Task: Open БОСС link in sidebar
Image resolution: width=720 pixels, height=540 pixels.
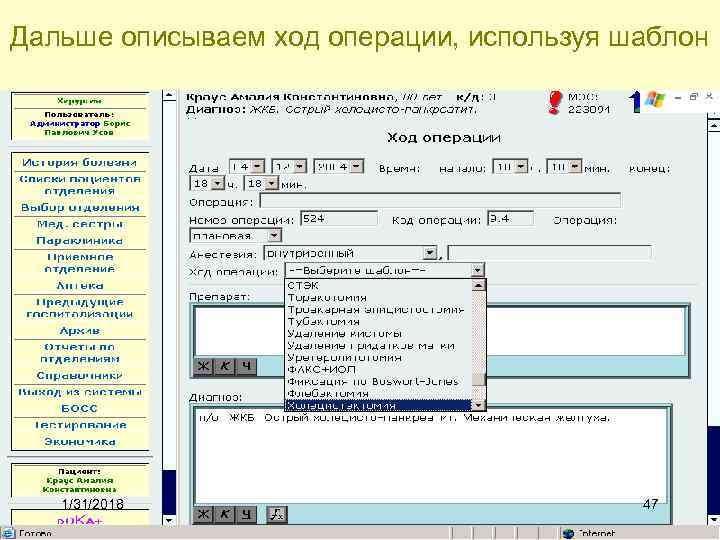Action: click(x=79, y=409)
